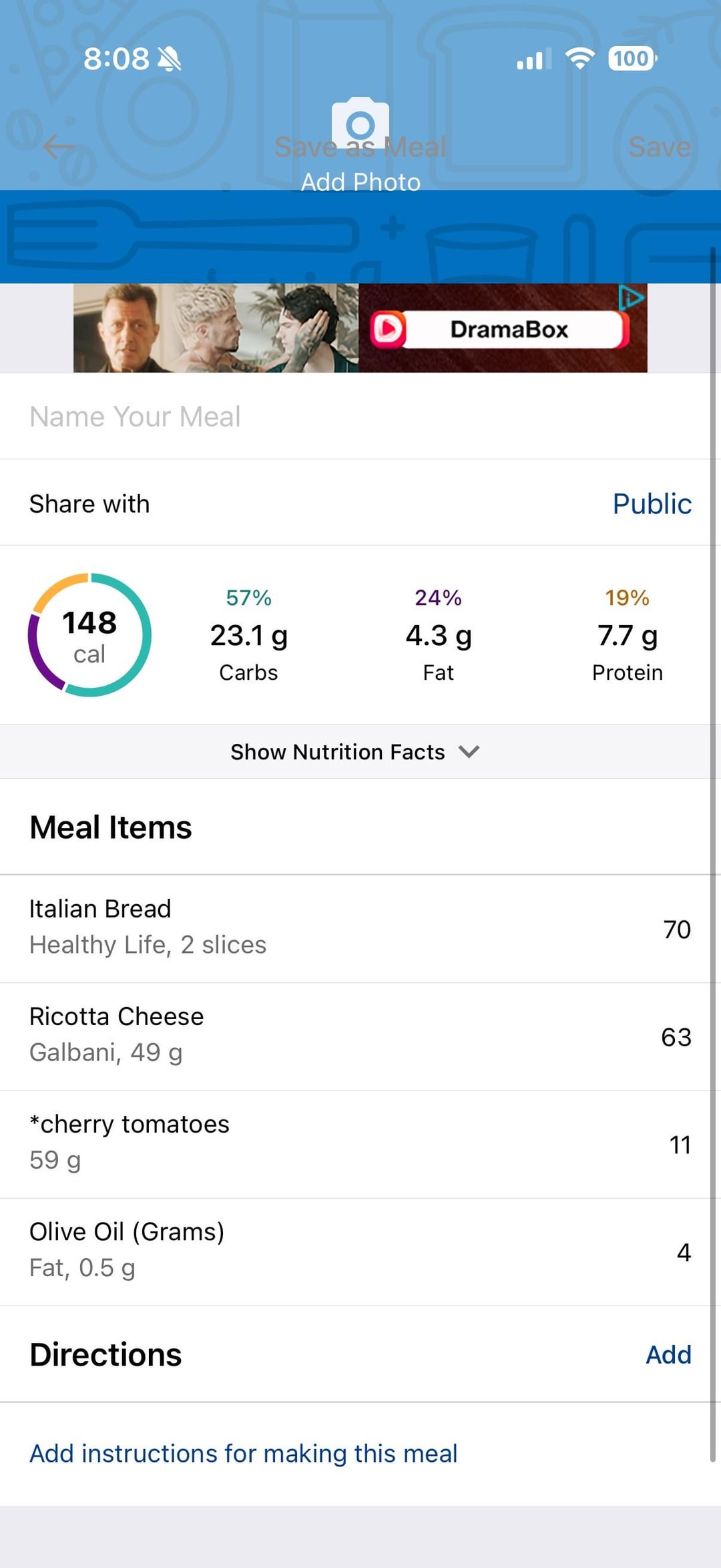721x1568 pixels.
Task: Open Add instructions for making this meal
Action: coord(243,1454)
